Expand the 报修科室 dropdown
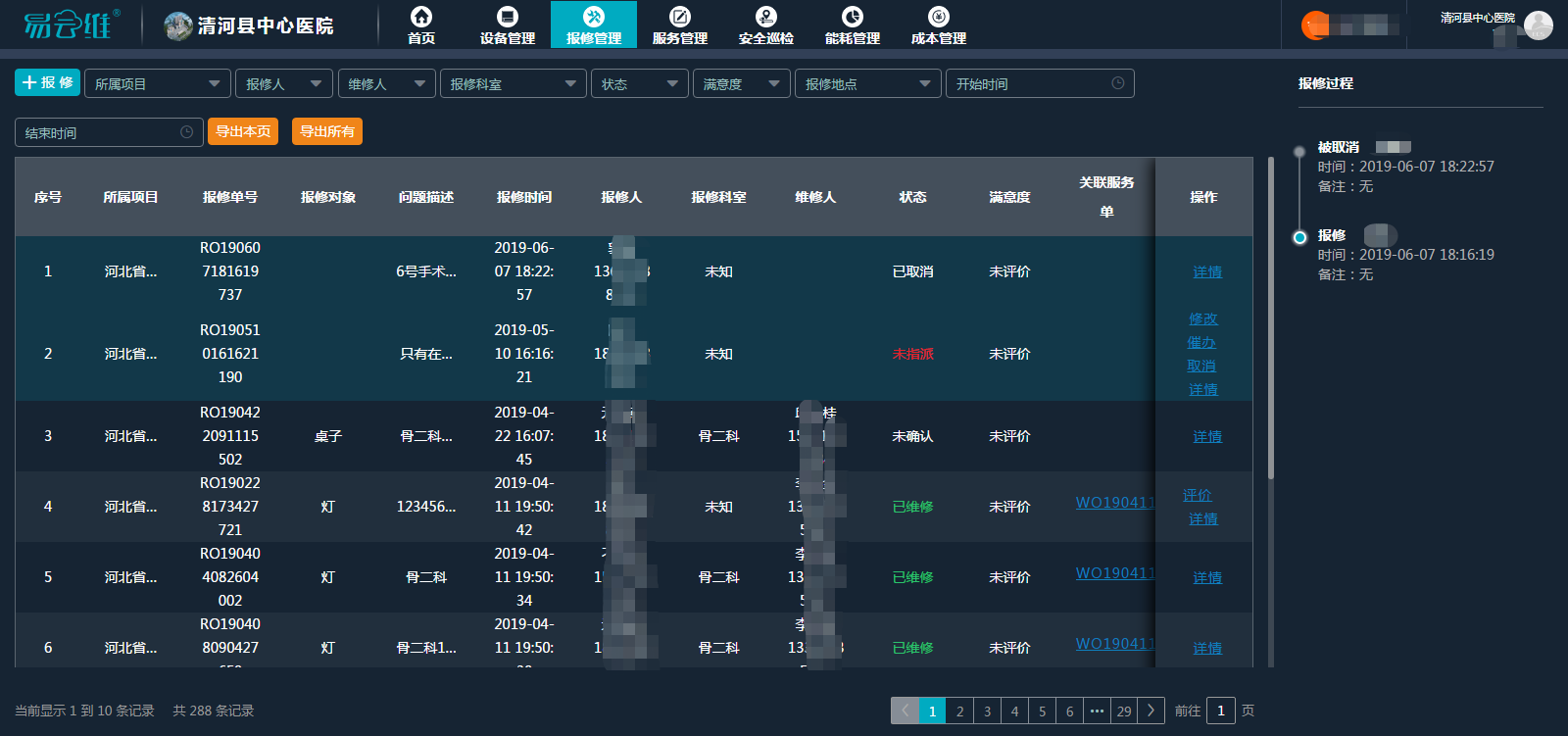Image resolution: width=1568 pixels, height=736 pixels. click(513, 84)
